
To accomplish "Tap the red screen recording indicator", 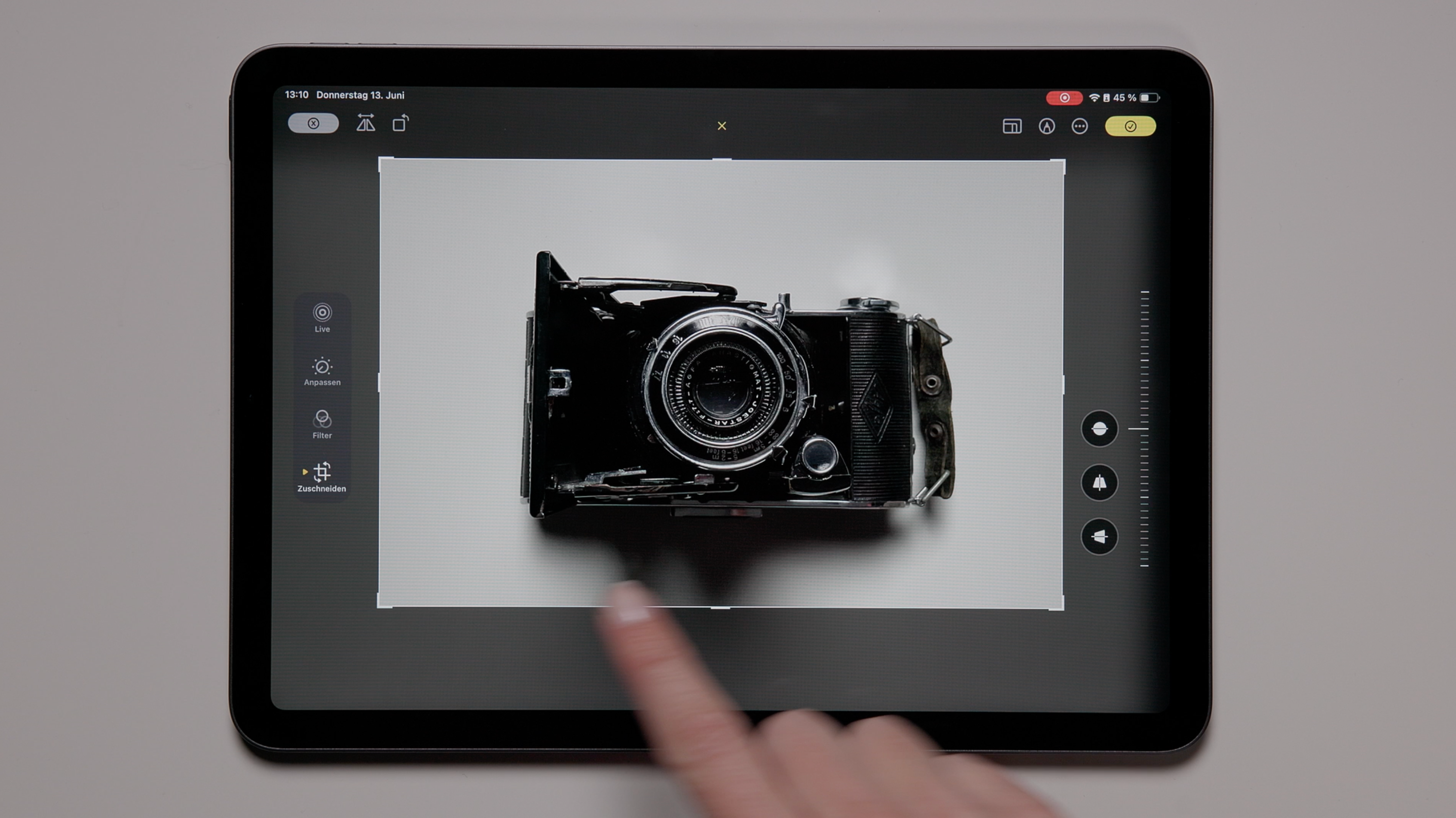I will (1064, 98).
